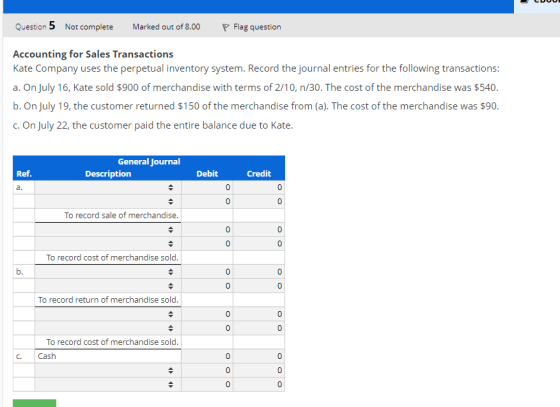Open first account dropdown in entry a

click(108, 187)
